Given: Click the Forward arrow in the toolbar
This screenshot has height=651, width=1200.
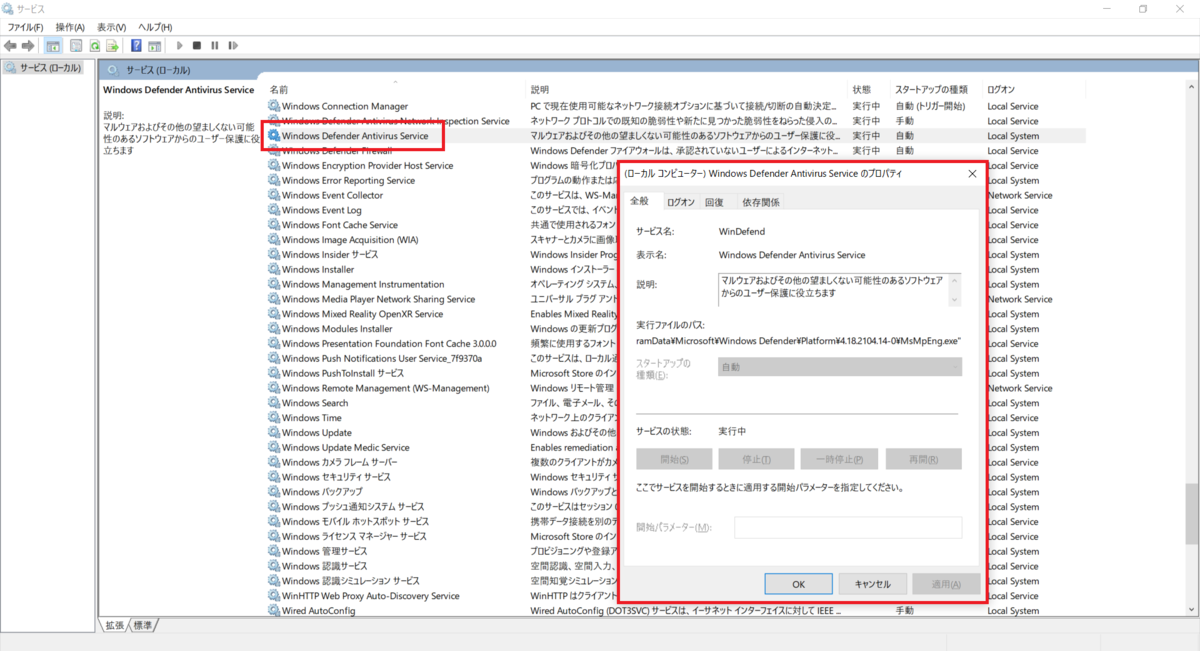Looking at the screenshot, I should pos(29,45).
